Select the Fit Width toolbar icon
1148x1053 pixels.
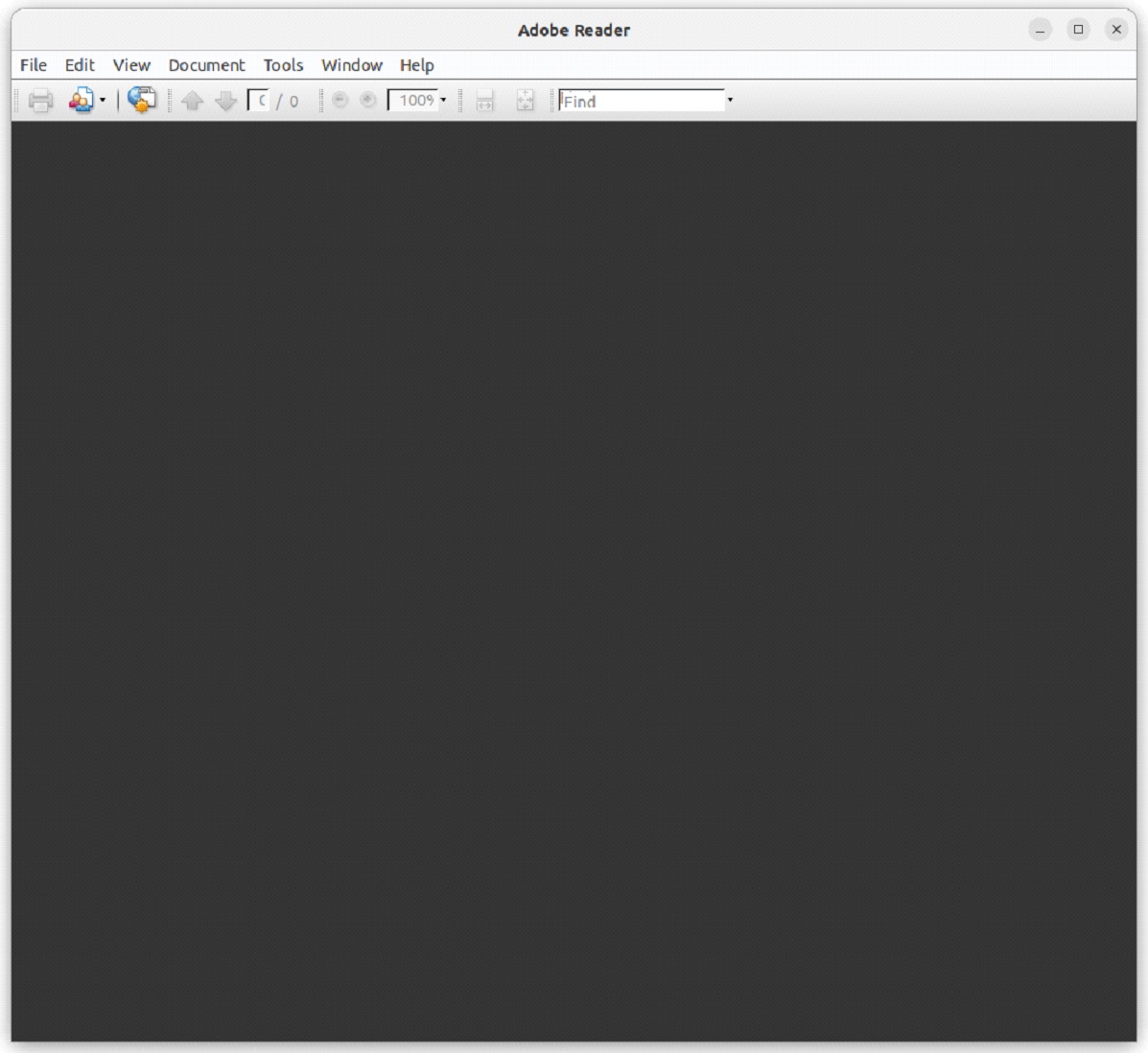point(485,101)
